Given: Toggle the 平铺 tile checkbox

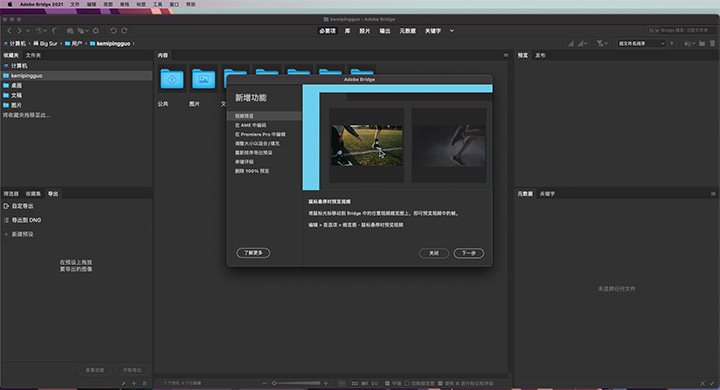Looking at the screenshot, I should click(x=388, y=383).
